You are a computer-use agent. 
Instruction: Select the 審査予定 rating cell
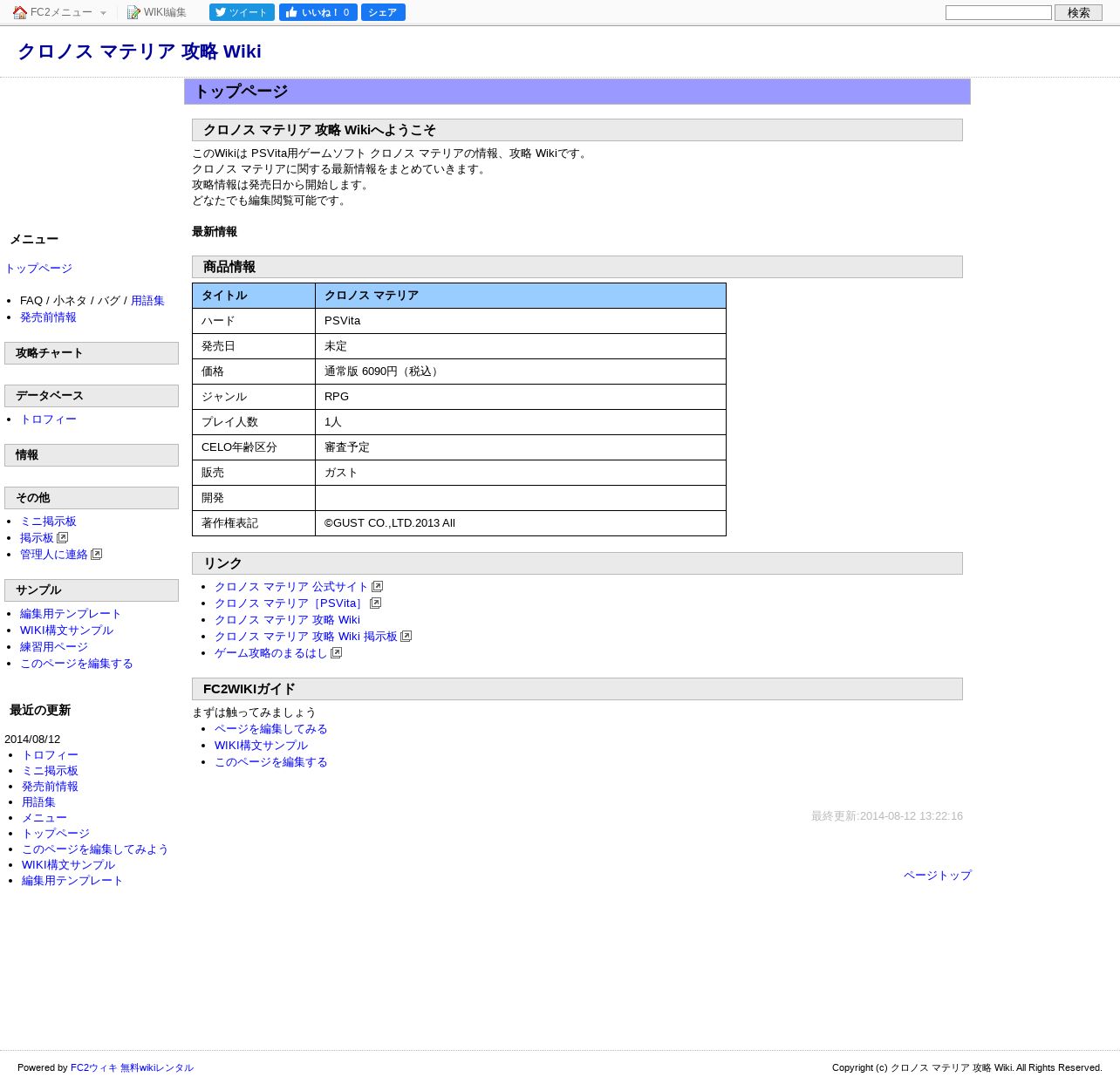point(521,447)
